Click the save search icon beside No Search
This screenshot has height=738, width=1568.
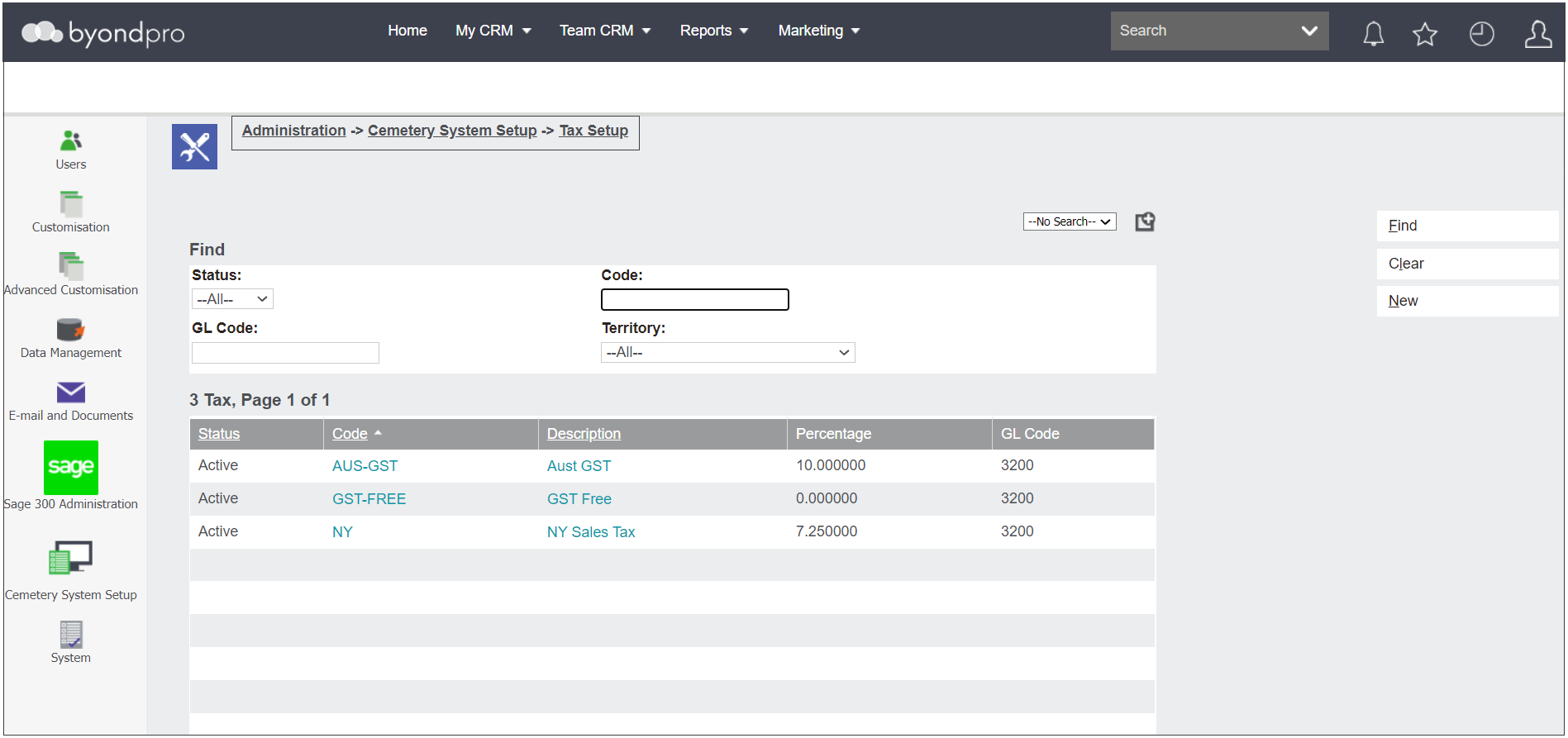click(1145, 221)
